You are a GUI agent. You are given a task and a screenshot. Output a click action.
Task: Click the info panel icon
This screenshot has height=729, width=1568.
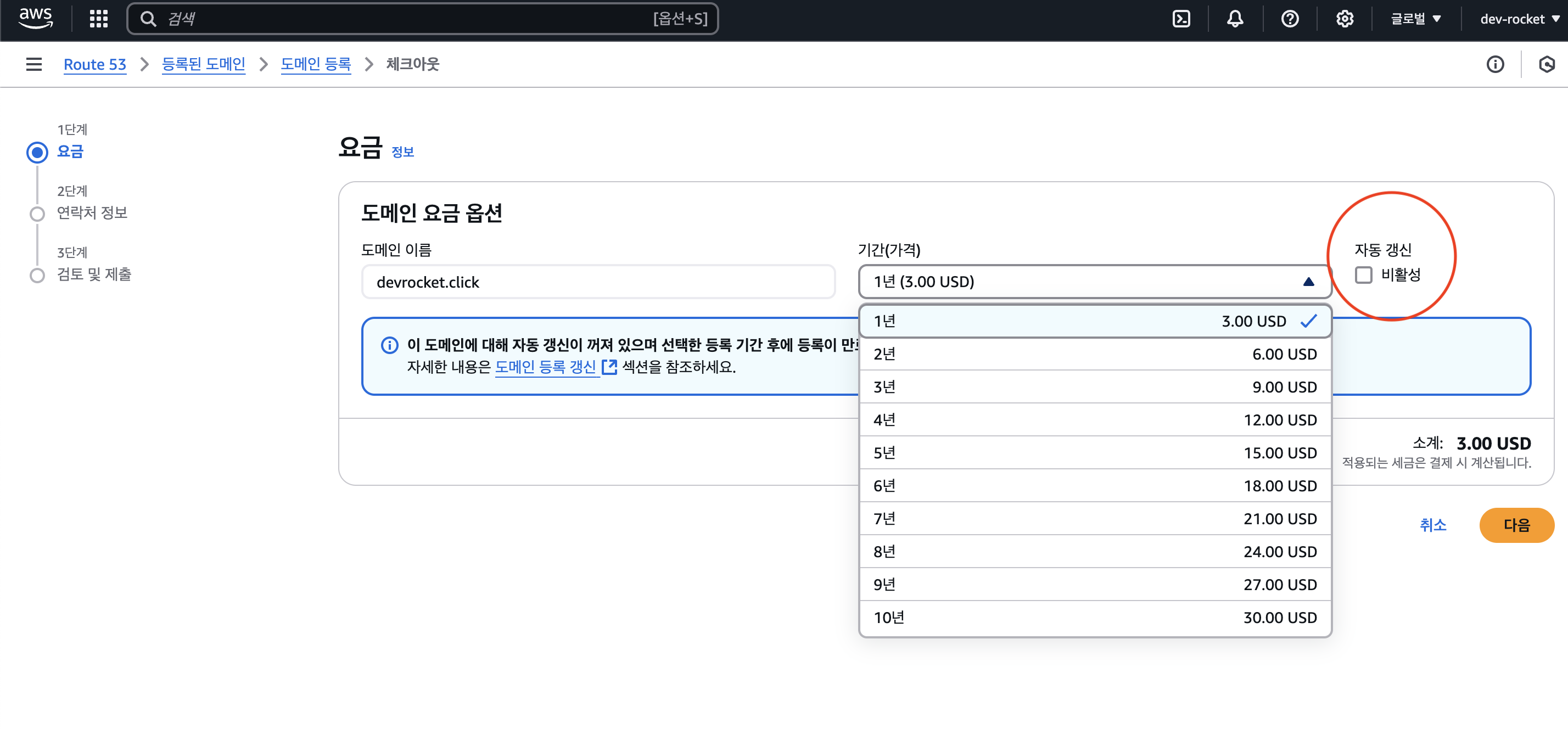1494,64
